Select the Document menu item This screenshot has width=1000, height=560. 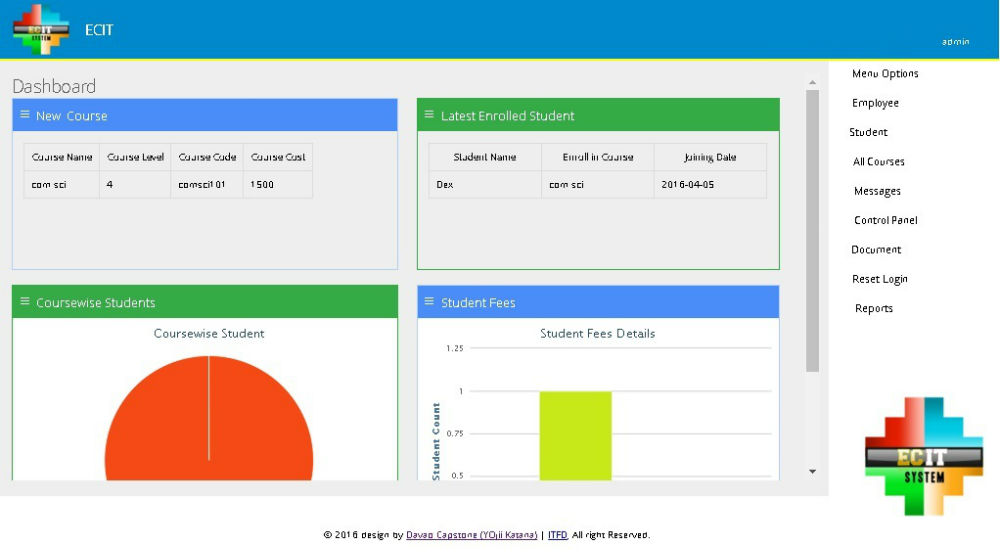coord(876,249)
